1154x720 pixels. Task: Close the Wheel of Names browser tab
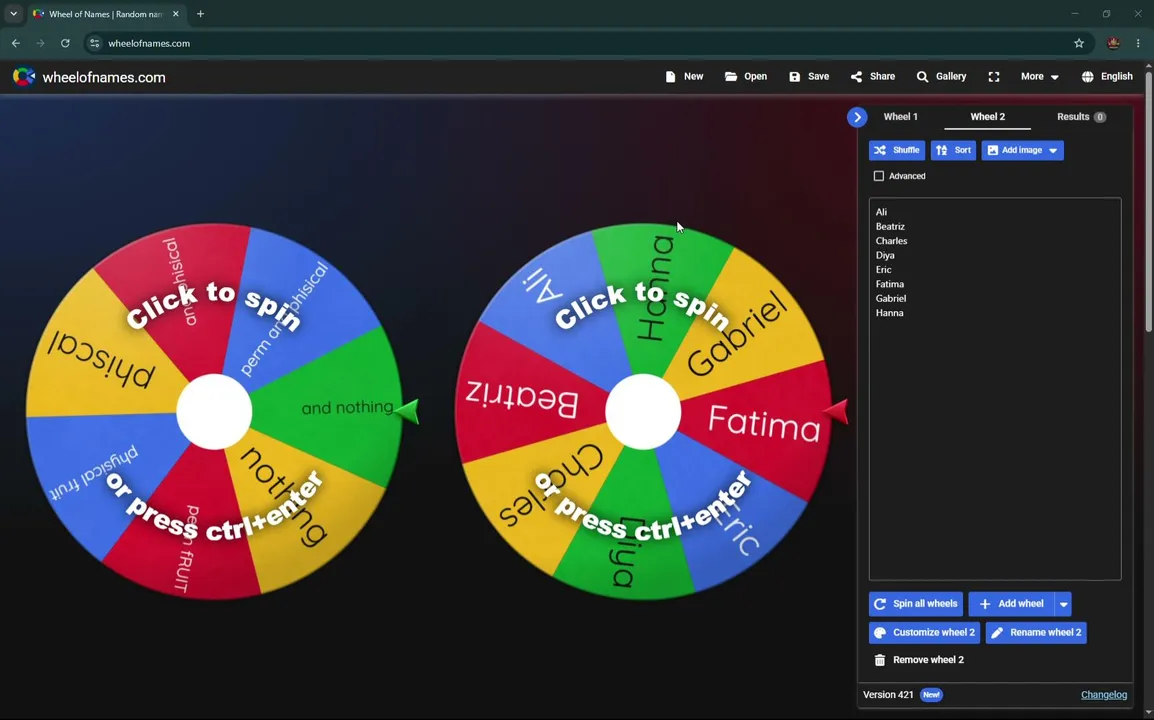pos(175,14)
